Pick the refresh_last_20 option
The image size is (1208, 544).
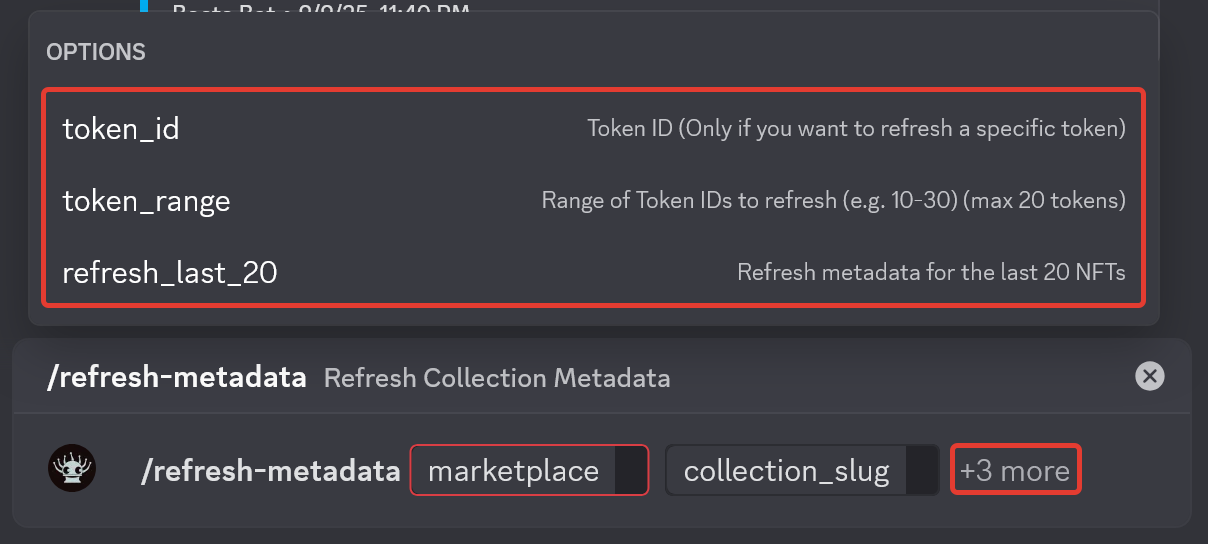169,272
